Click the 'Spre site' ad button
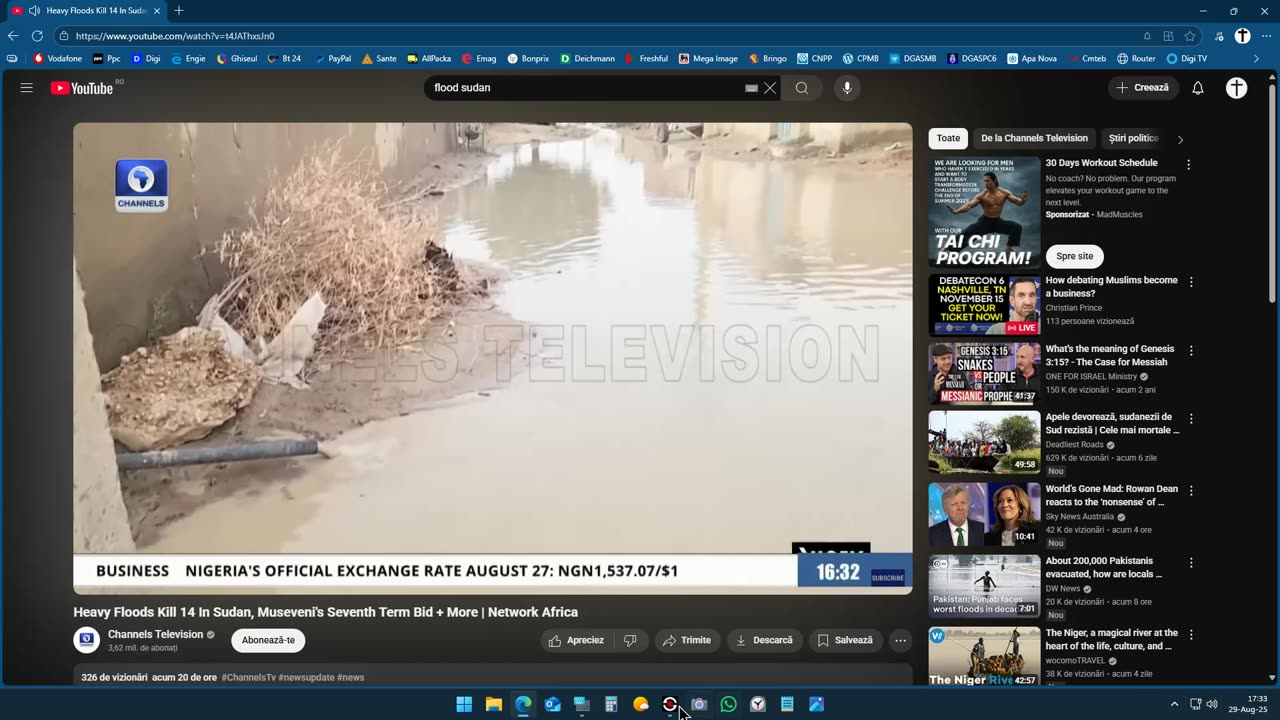 click(x=1074, y=256)
